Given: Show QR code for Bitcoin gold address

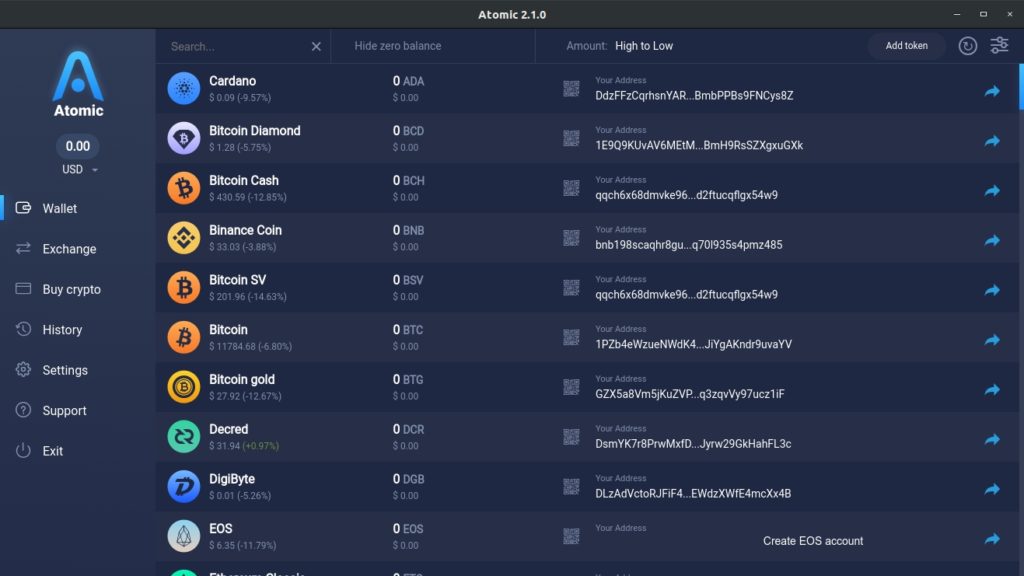Looking at the screenshot, I should pos(571,387).
